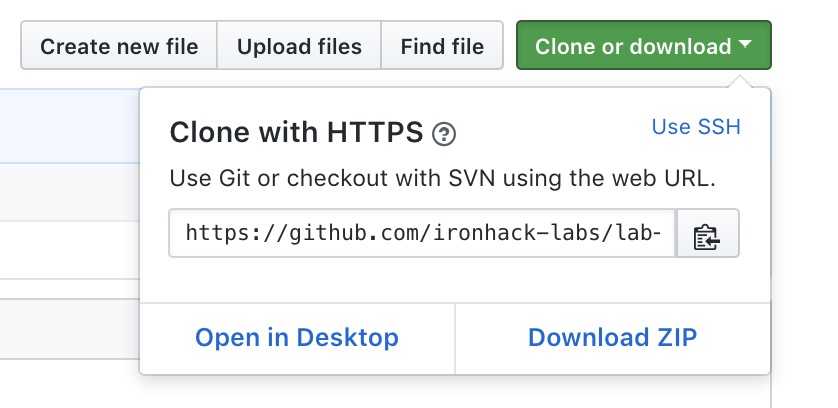Viewport: 838px width, 408px height.
Task: Click Create new file button
Action: click(119, 46)
